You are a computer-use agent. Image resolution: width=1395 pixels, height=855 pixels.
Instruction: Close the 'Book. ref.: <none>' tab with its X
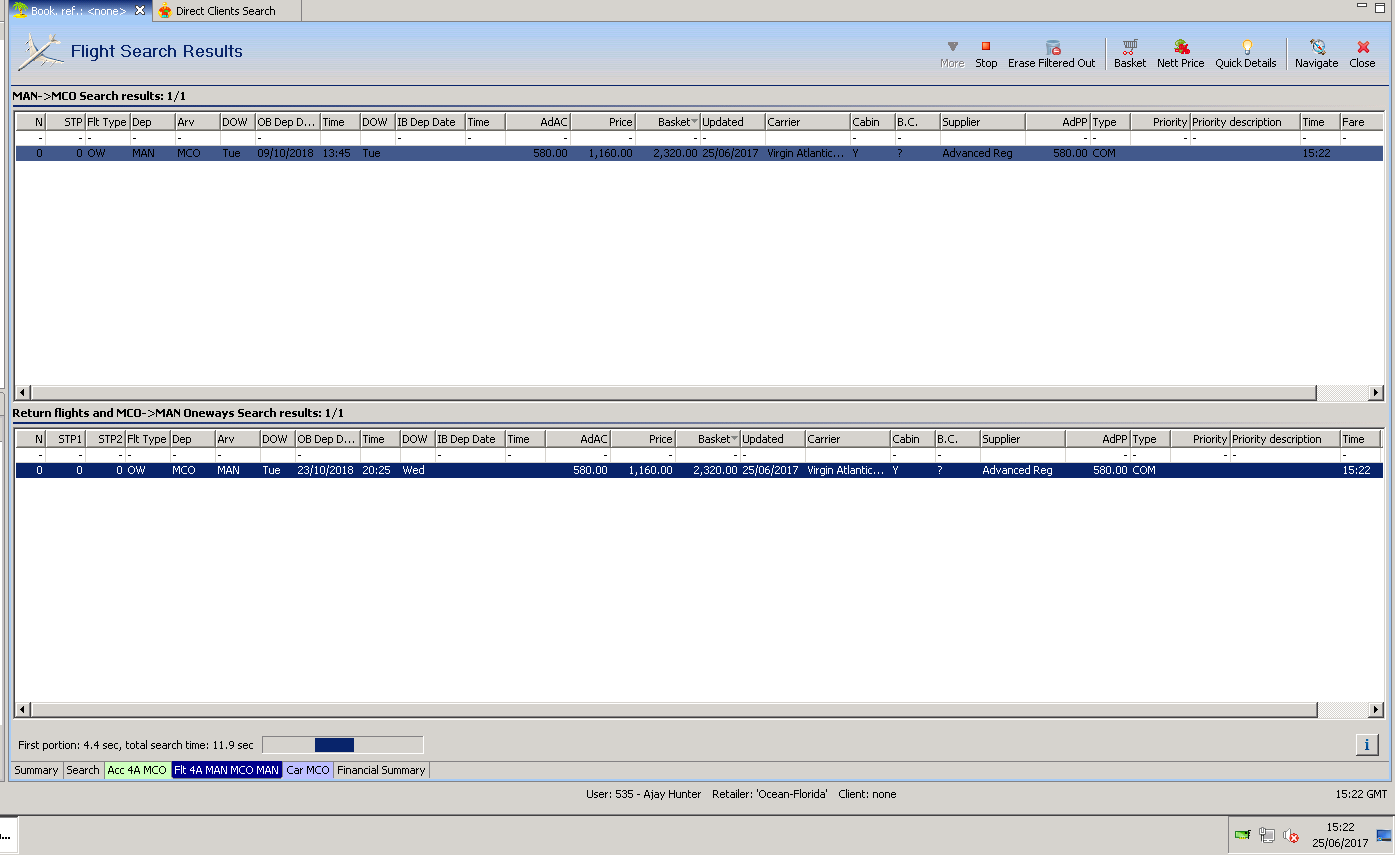[x=140, y=11]
